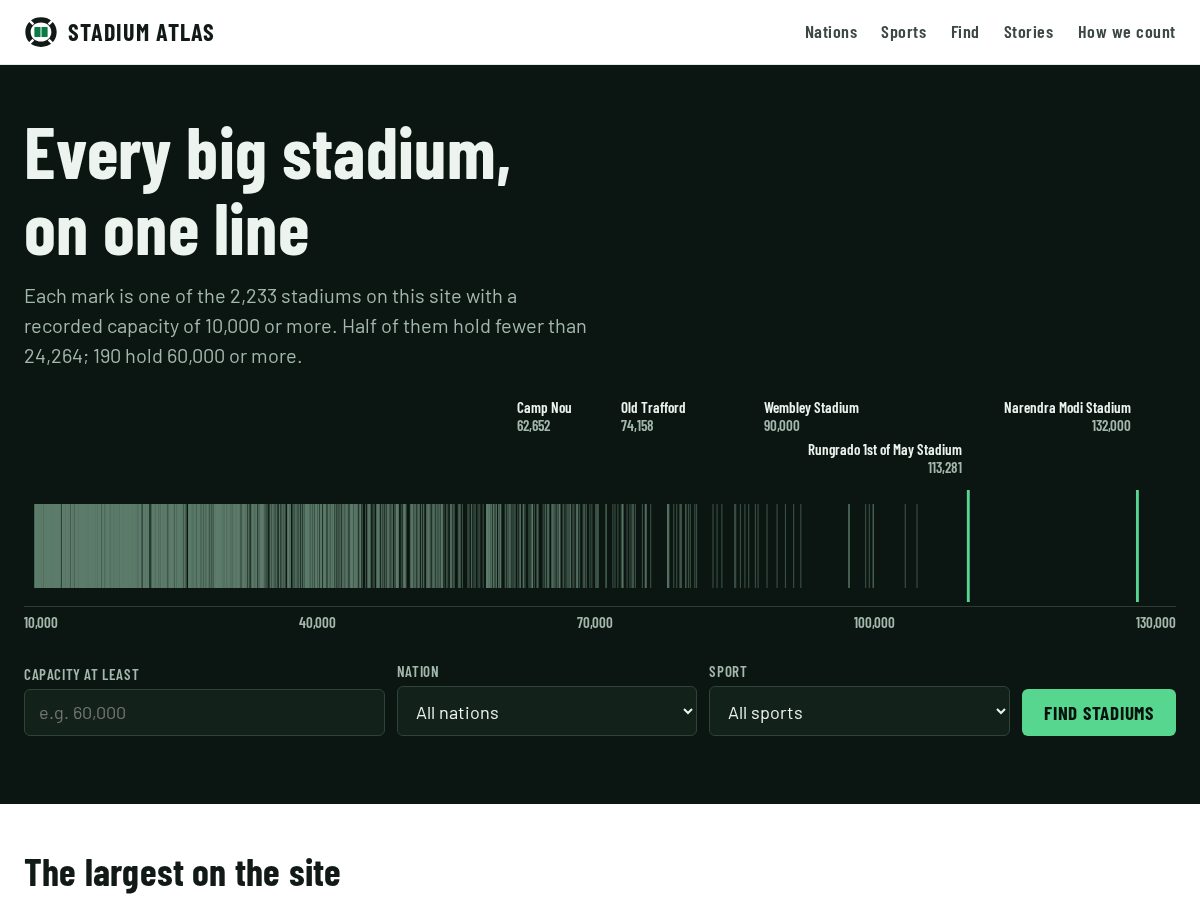Click the Find Stadiums button
The height and width of the screenshot is (900, 1200).
[1099, 712]
